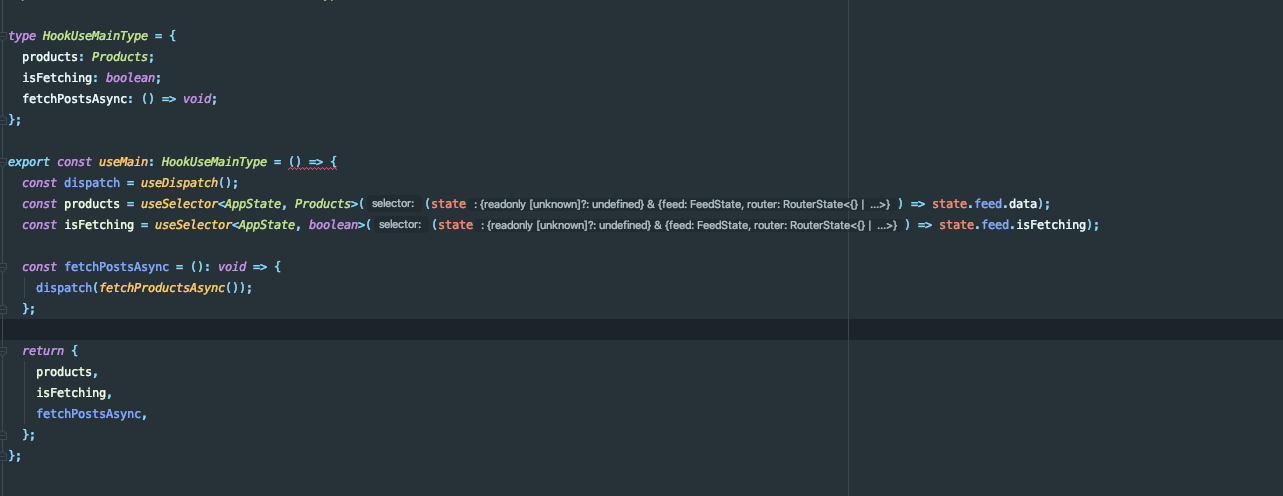1283x496 pixels.
Task: Click fetchPostsAsync in the return object
Action: 91,414
